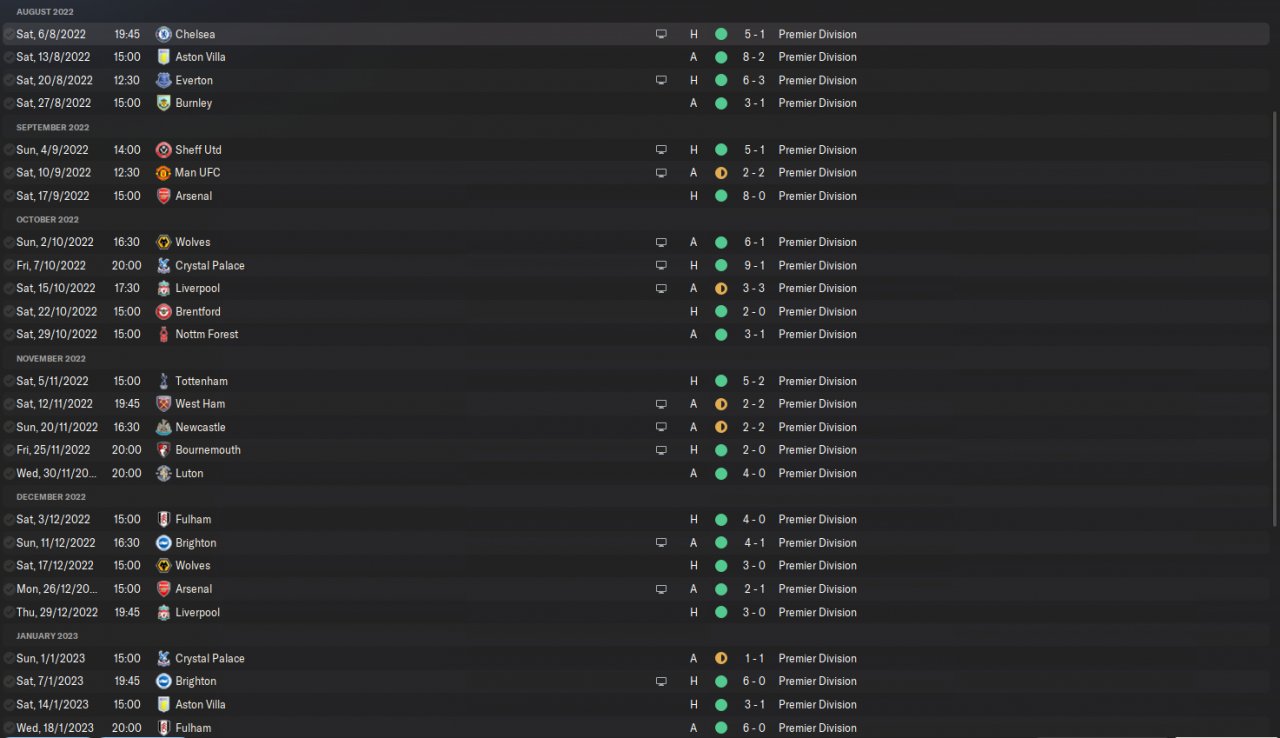The height and width of the screenshot is (738, 1280).
Task: Open the Chelsea team name link
Action: [x=195, y=34]
